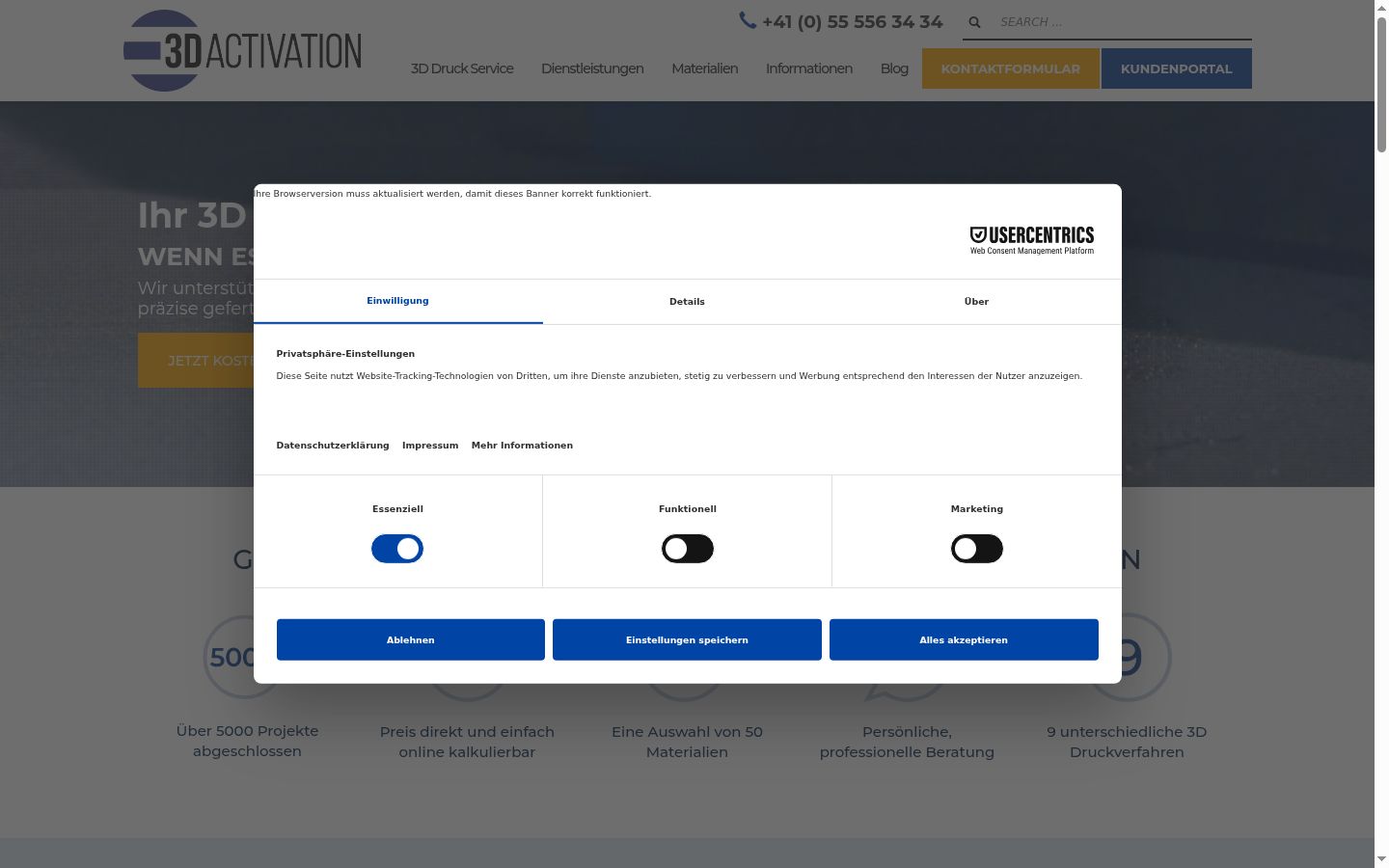Image resolution: width=1389 pixels, height=868 pixels.
Task: Enable the Funktionell toggle
Action: (687, 549)
